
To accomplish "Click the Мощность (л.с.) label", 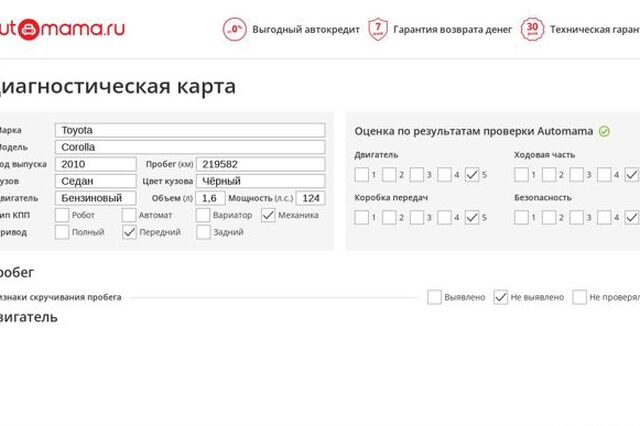I will [260, 198].
